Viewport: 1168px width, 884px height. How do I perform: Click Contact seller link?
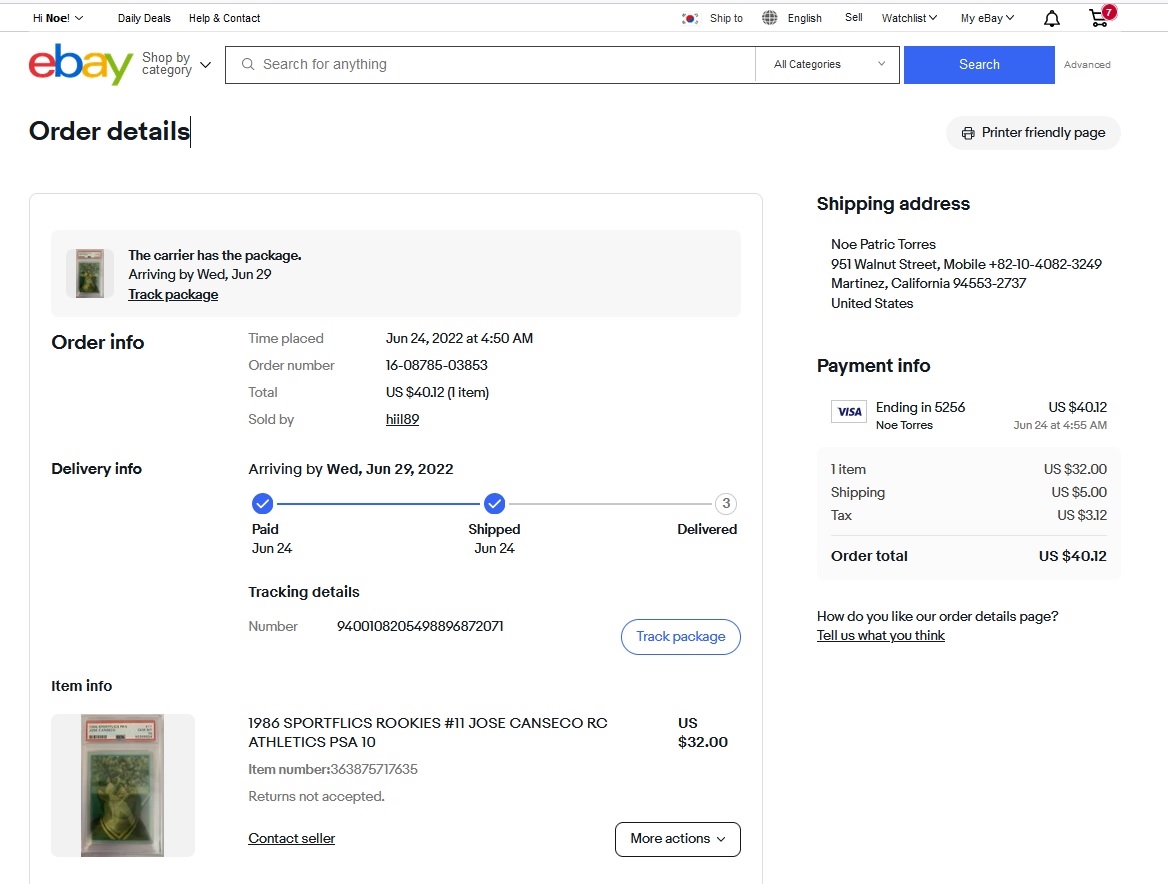pos(291,839)
